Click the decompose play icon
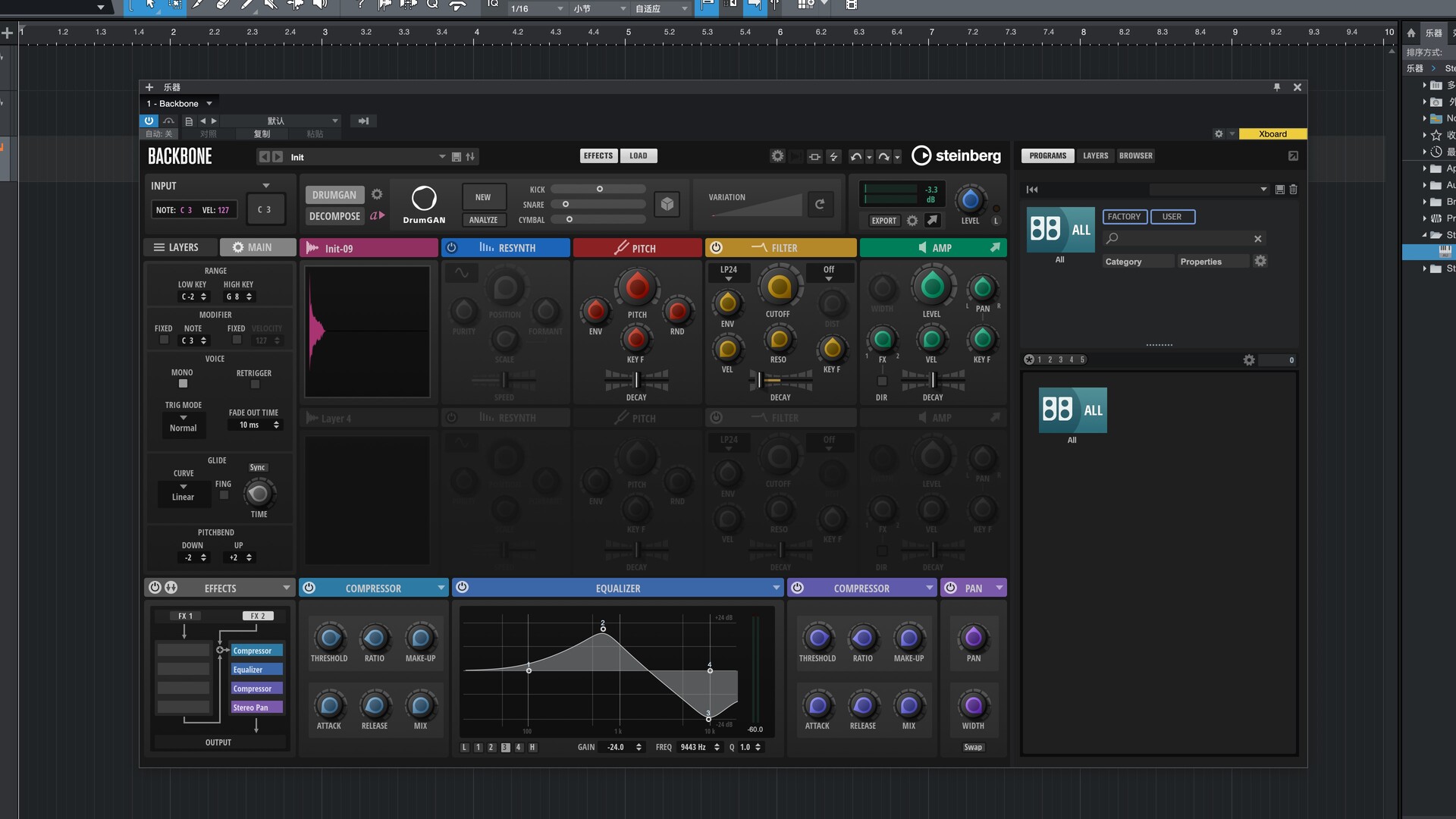 pyautogui.click(x=378, y=216)
